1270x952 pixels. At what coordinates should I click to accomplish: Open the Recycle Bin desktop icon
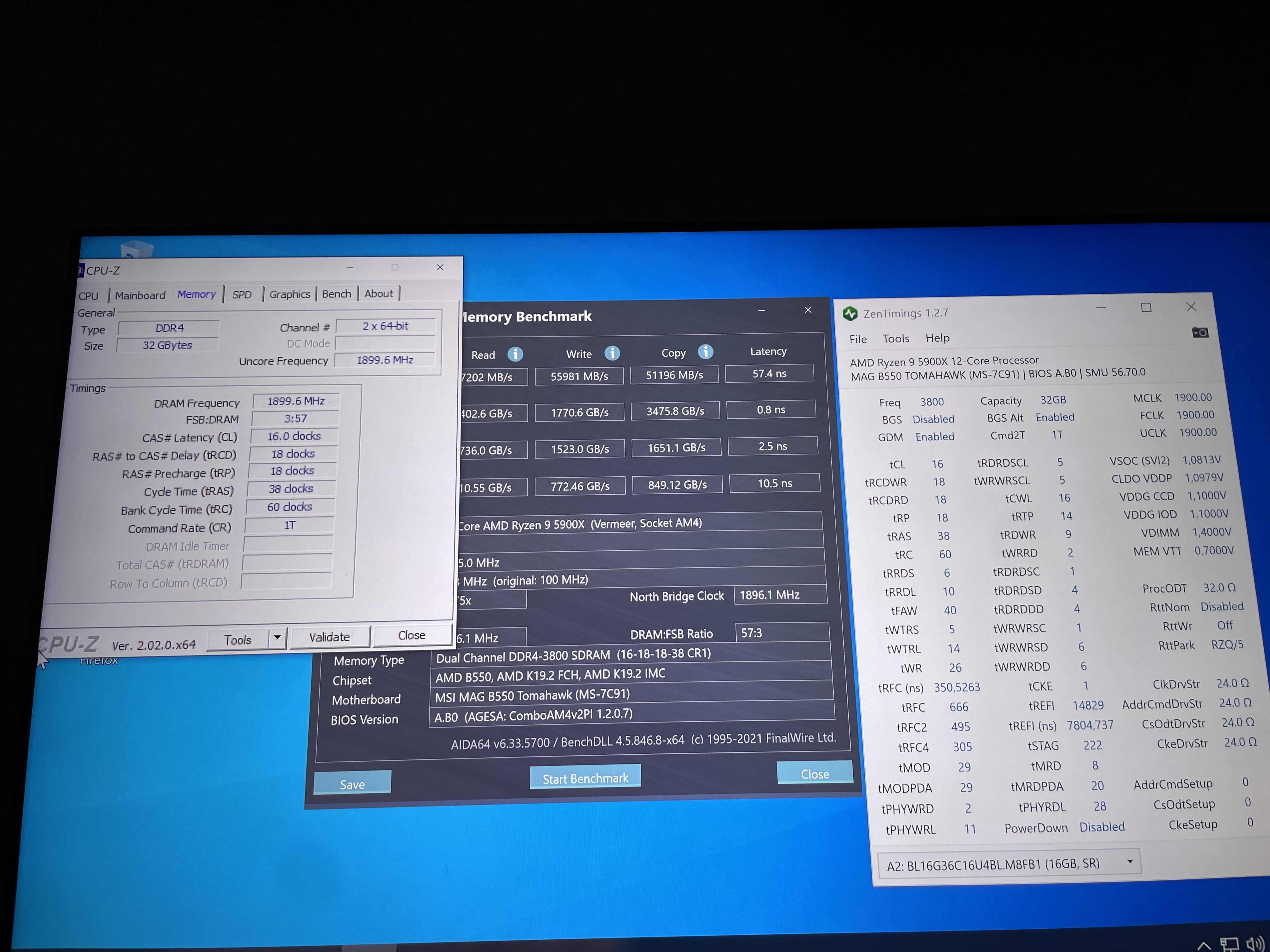click(137, 250)
